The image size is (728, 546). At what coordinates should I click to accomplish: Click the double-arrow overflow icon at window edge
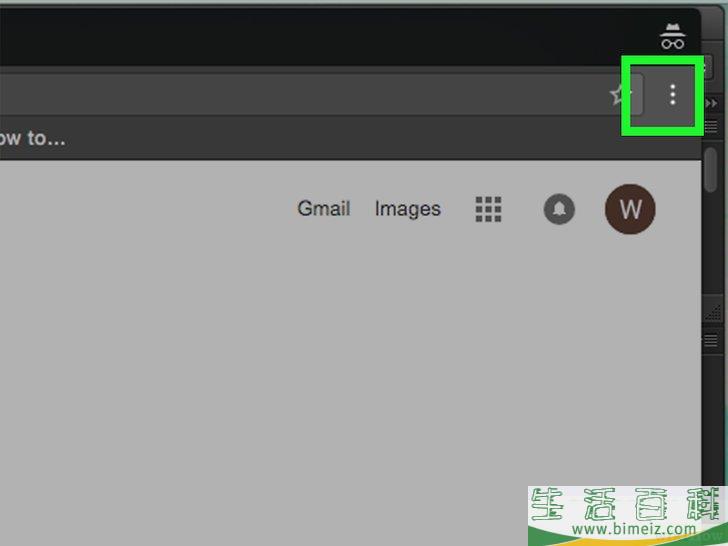(x=711, y=103)
